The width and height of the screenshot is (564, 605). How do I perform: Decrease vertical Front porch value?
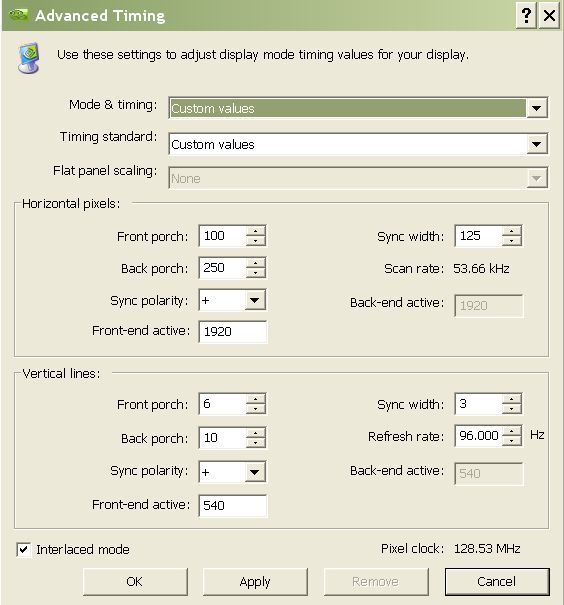point(255,409)
